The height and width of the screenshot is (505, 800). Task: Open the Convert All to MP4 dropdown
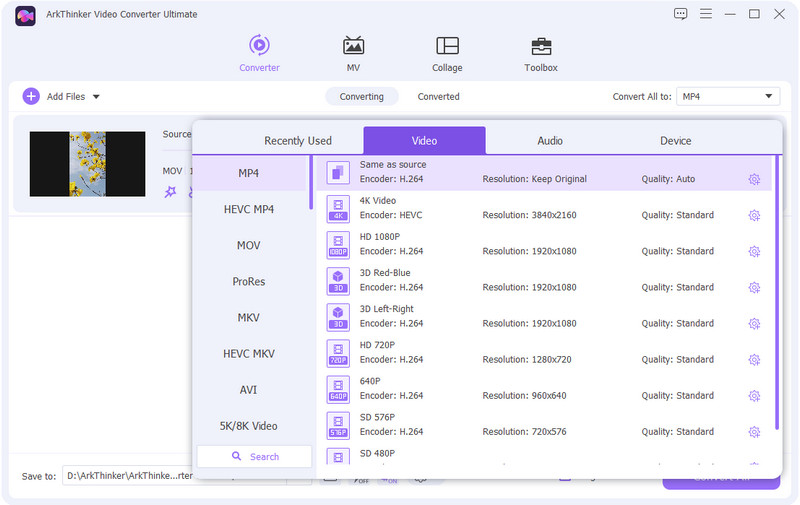pyautogui.click(x=728, y=96)
